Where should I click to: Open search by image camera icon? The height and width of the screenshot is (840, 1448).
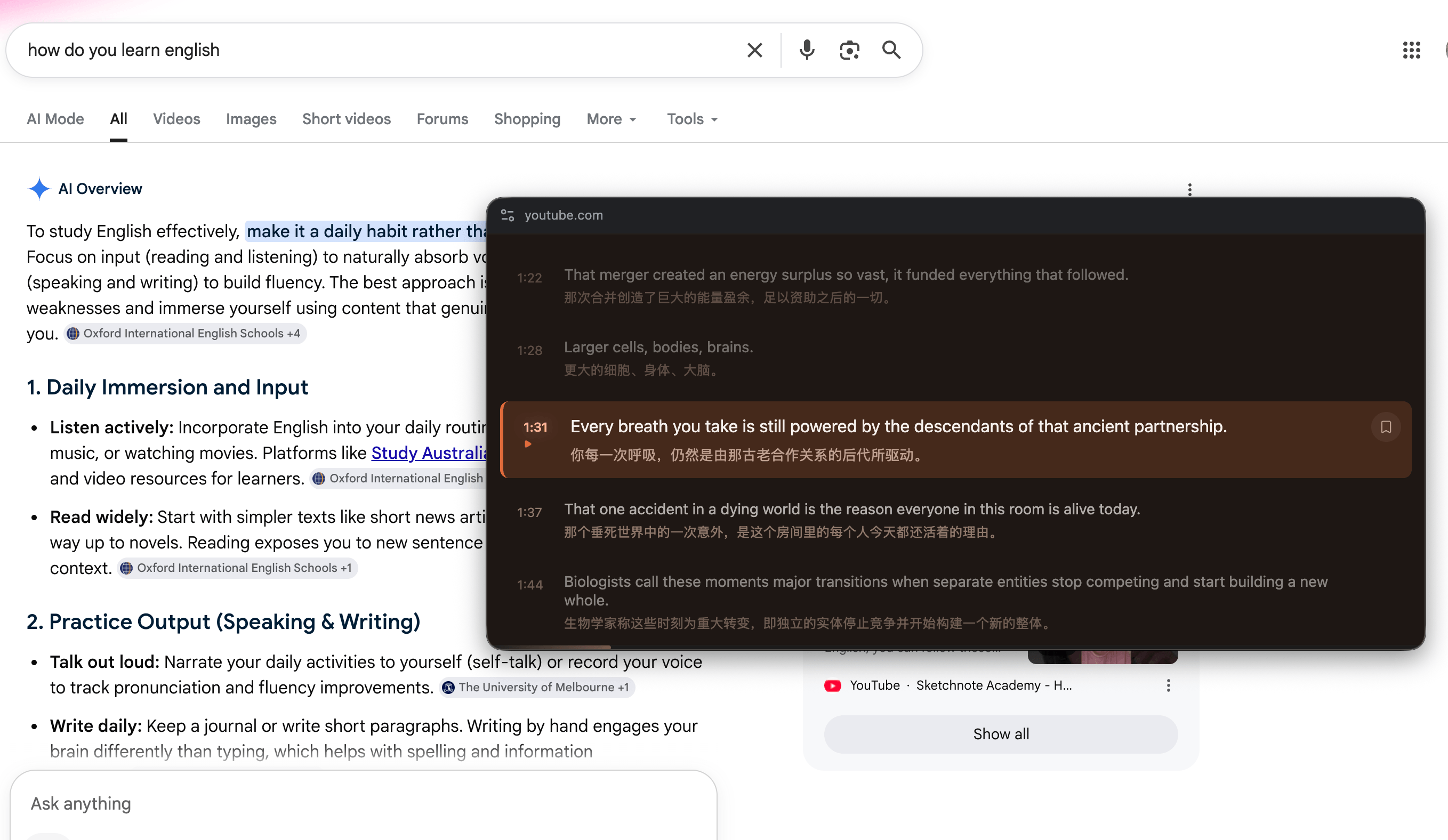849,51
